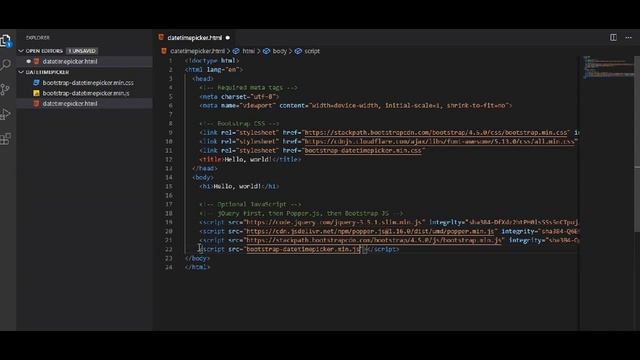Click the Split Editor icon
This screenshot has width=640, height=360.
pyautogui.click(x=613, y=38)
